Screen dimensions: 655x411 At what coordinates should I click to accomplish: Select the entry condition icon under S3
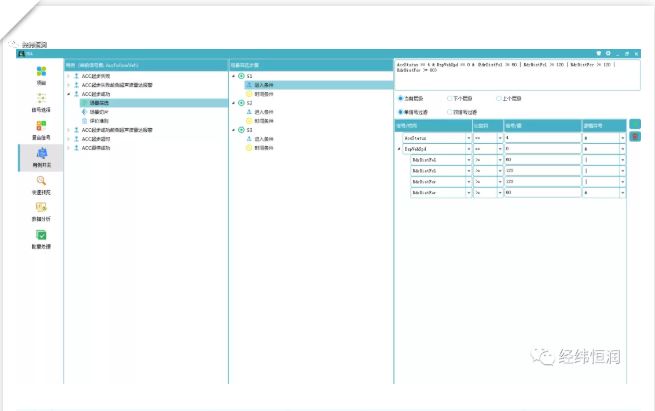point(249,139)
